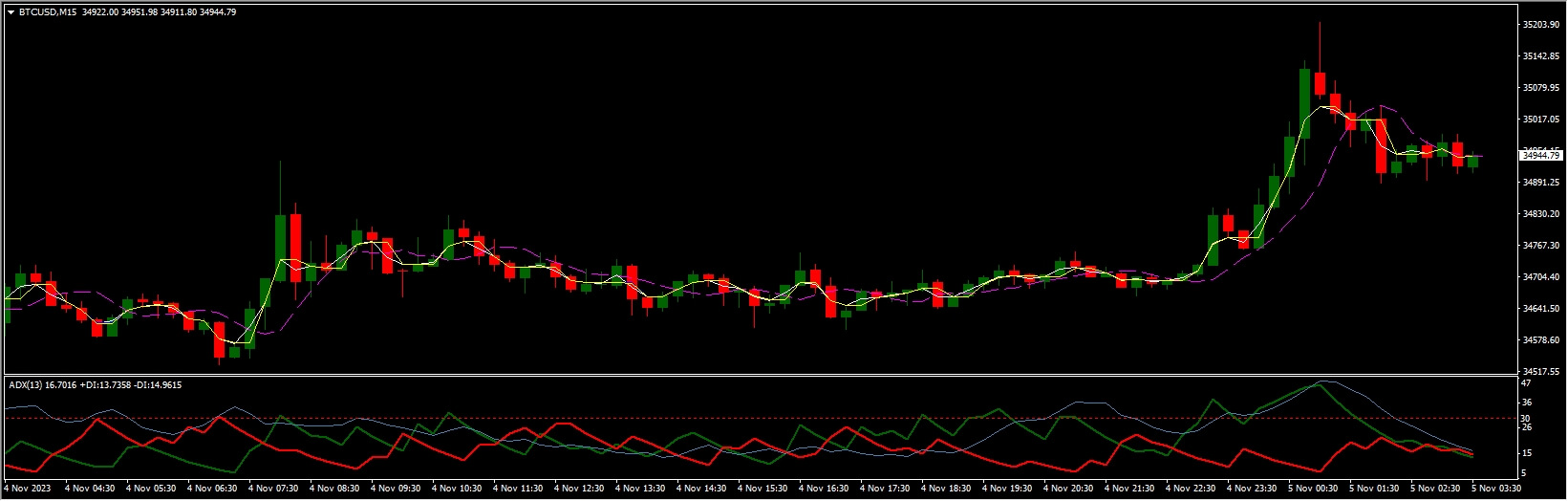Click the 35017.05 price axis label

tap(1541, 120)
